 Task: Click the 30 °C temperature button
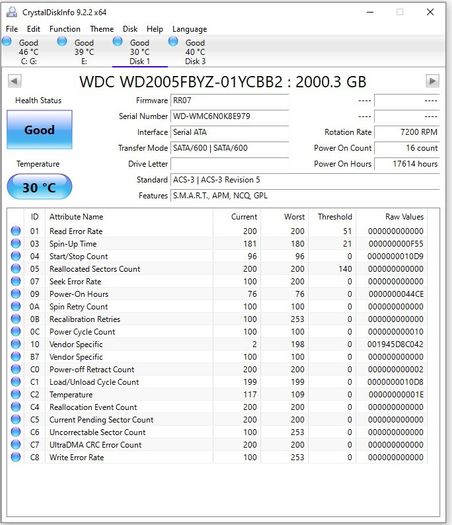tap(40, 187)
